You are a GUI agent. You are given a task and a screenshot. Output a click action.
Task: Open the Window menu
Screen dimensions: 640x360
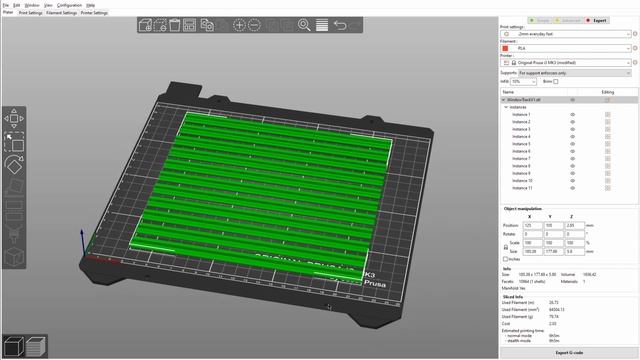(x=32, y=5)
